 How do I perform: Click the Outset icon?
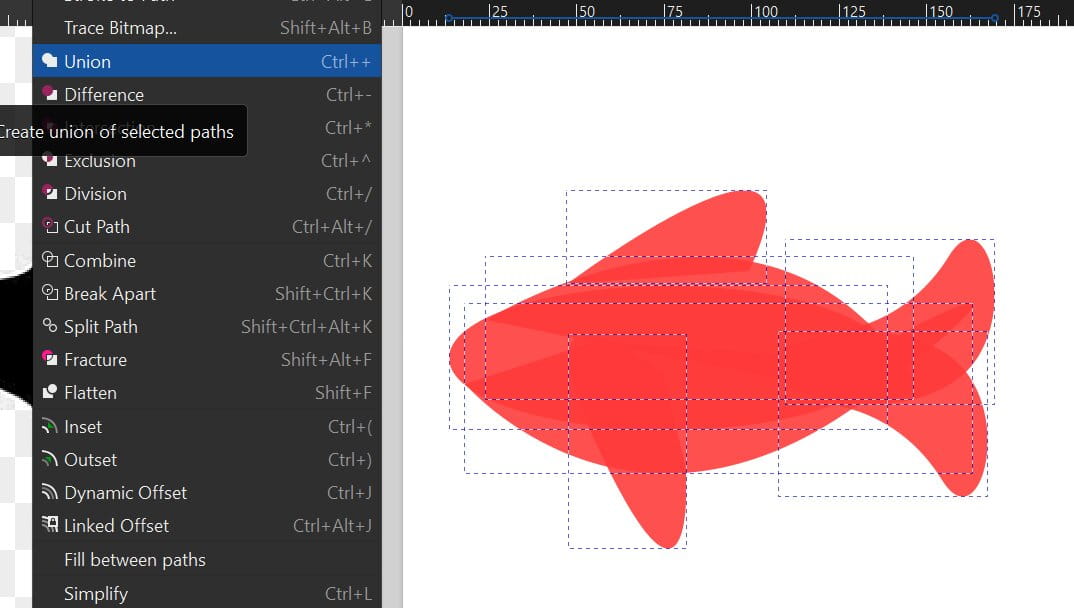point(49,459)
